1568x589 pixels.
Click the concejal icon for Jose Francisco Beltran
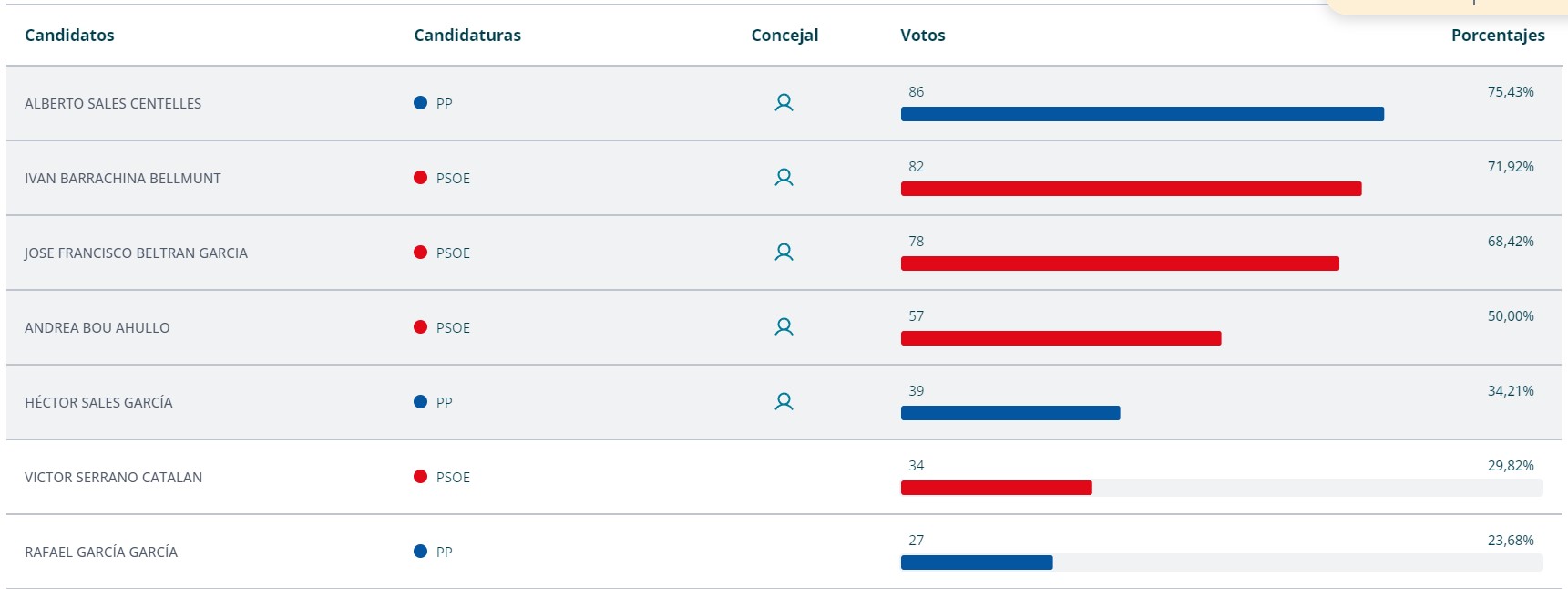tap(784, 253)
